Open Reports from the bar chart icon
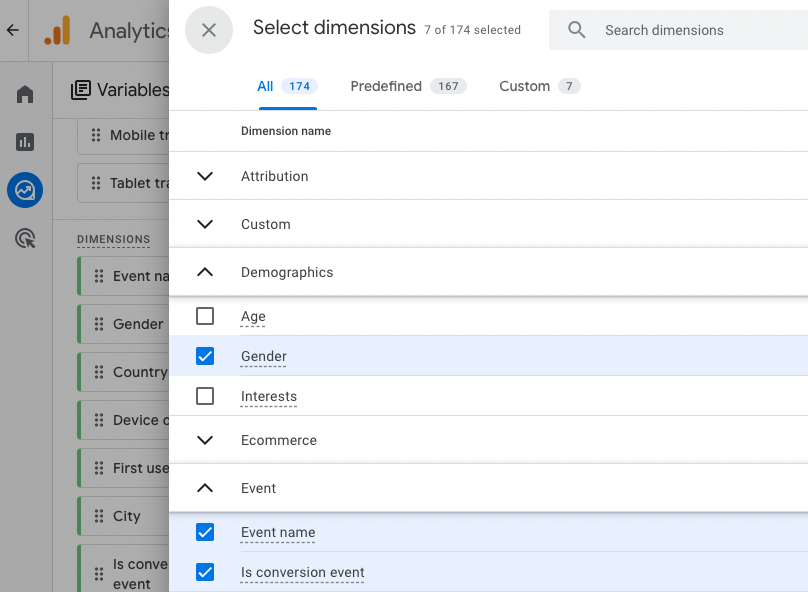Viewport: 808px width, 592px height. click(x=25, y=142)
